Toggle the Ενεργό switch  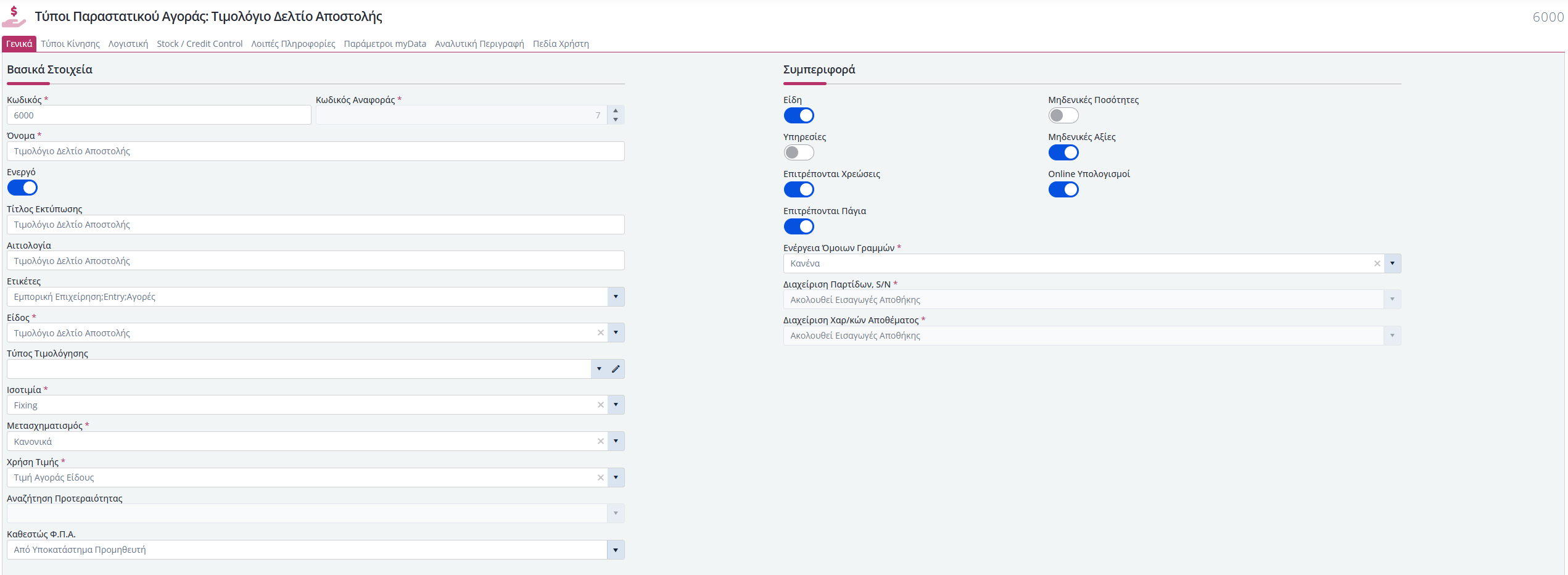pos(22,188)
